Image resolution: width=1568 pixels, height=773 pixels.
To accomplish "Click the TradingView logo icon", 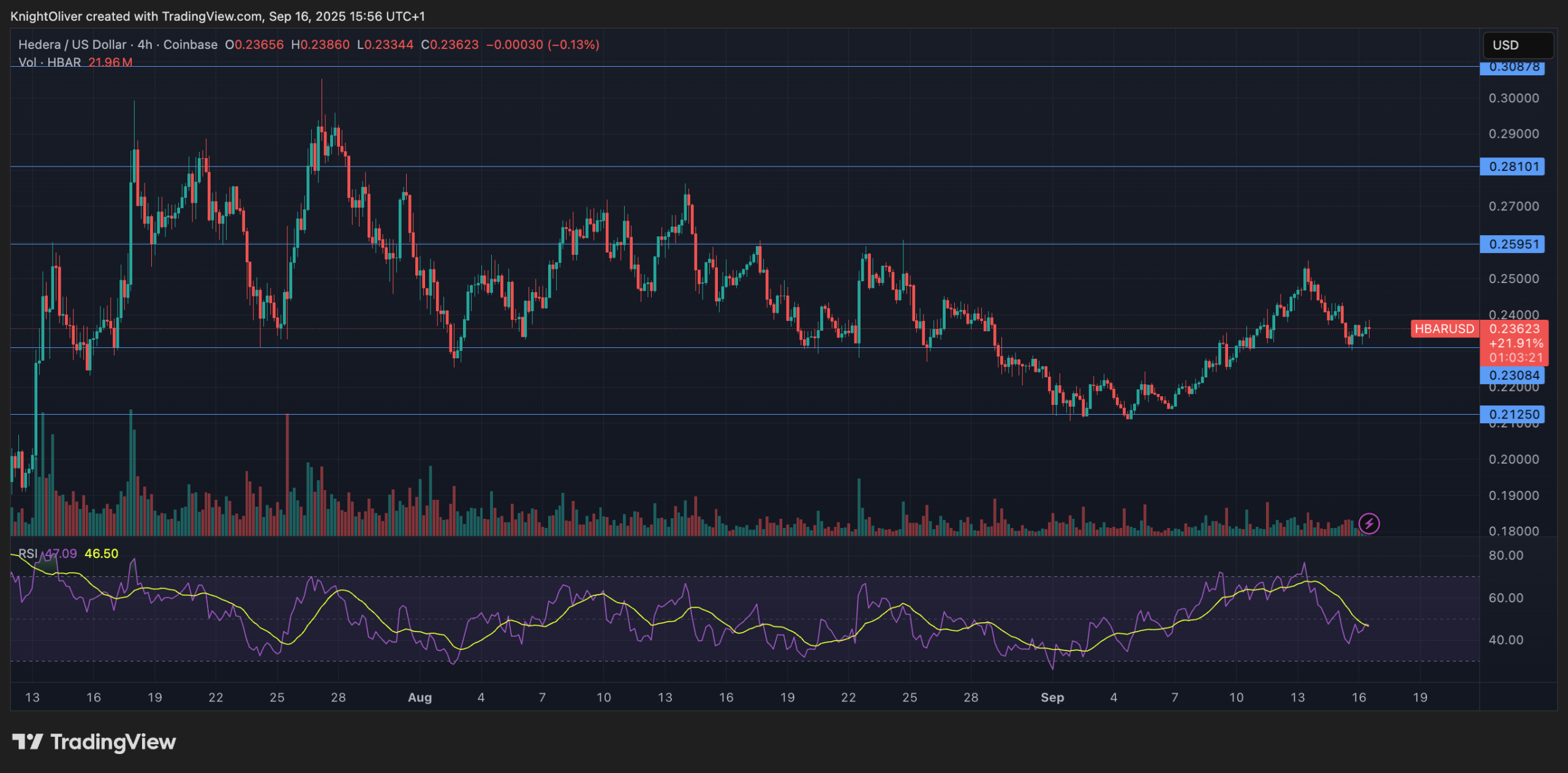I will [x=28, y=742].
